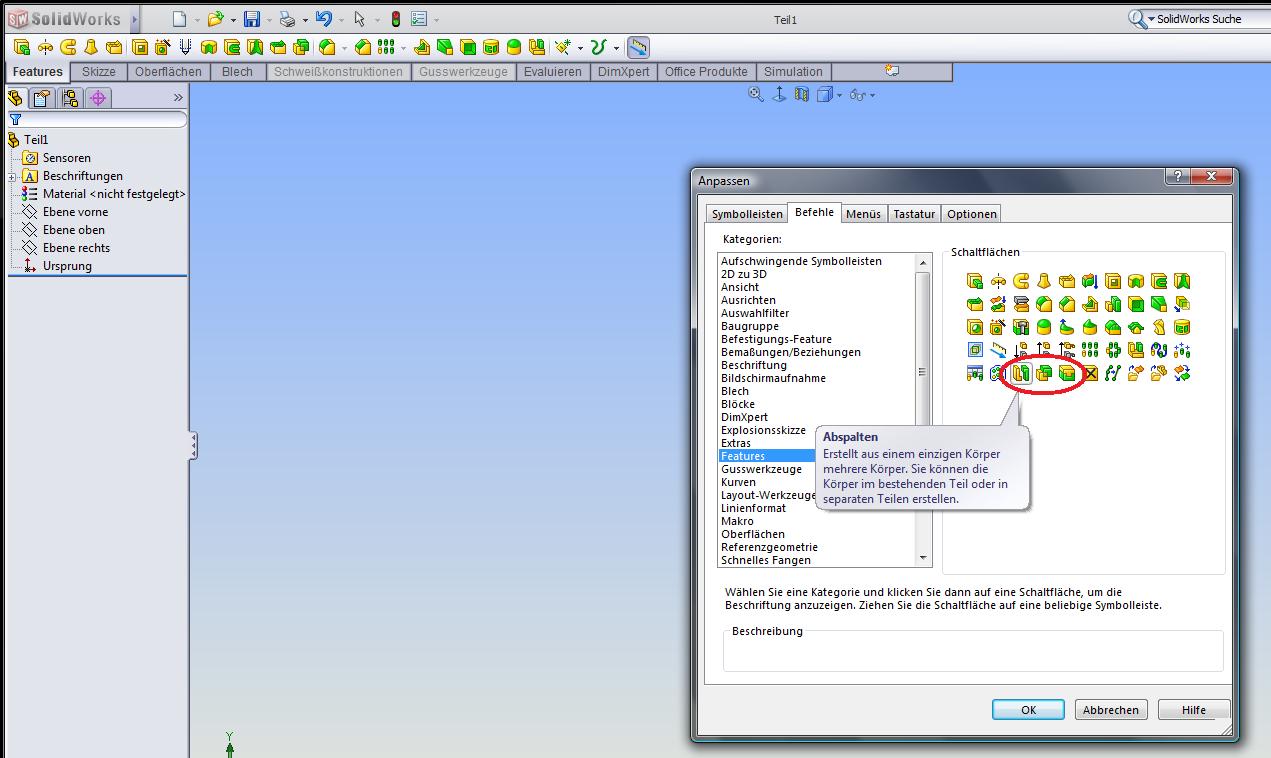
Task: Open the Menüs tab in Anpassen dialog
Action: click(863, 214)
